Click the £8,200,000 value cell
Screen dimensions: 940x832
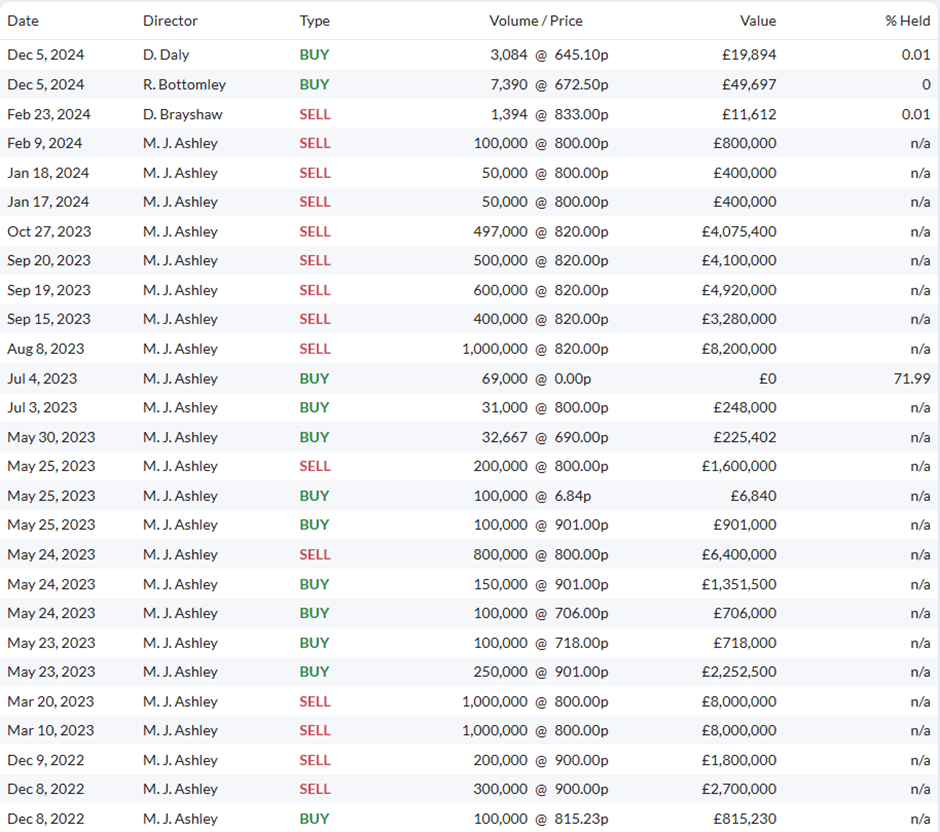tap(739, 349)
